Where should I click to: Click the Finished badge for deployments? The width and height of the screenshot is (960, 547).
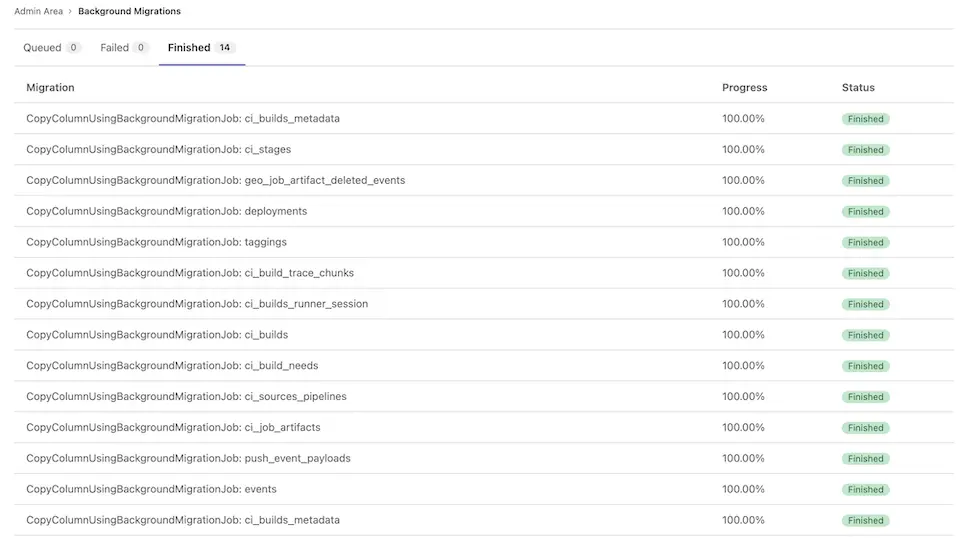(865, 212)
